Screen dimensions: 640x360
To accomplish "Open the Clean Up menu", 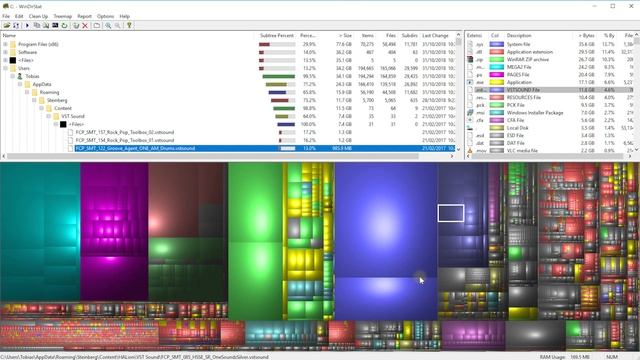I will pyautogui.click(x=38, y=16).
